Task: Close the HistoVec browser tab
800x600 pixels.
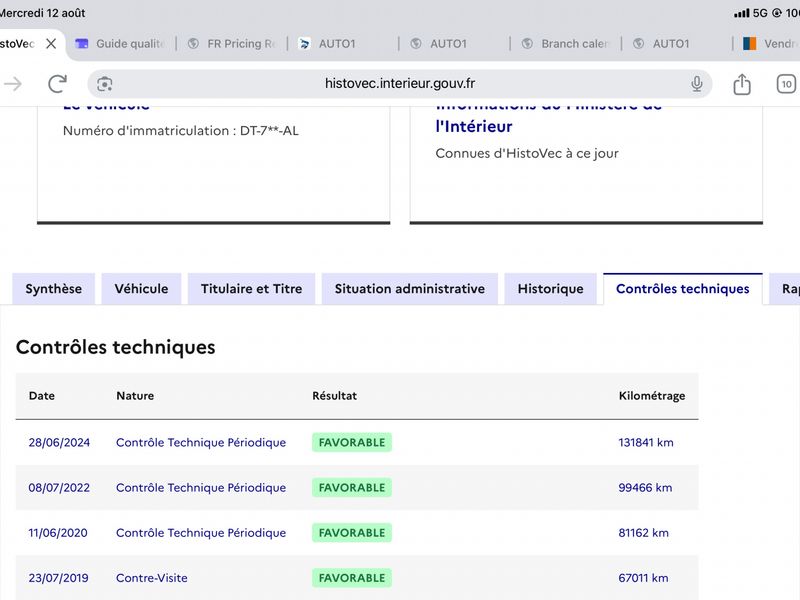Action: click(51, 44)
